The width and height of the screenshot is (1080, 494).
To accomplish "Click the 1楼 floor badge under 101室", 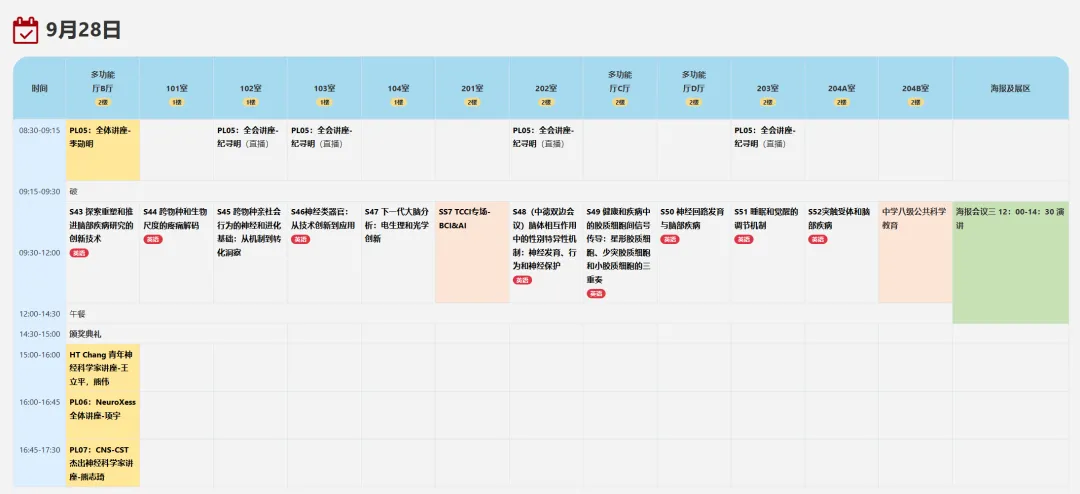I will 177,102.
